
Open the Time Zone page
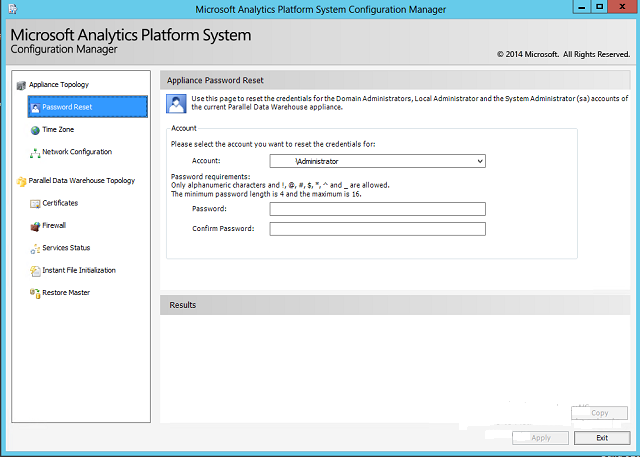pos(58,129)
